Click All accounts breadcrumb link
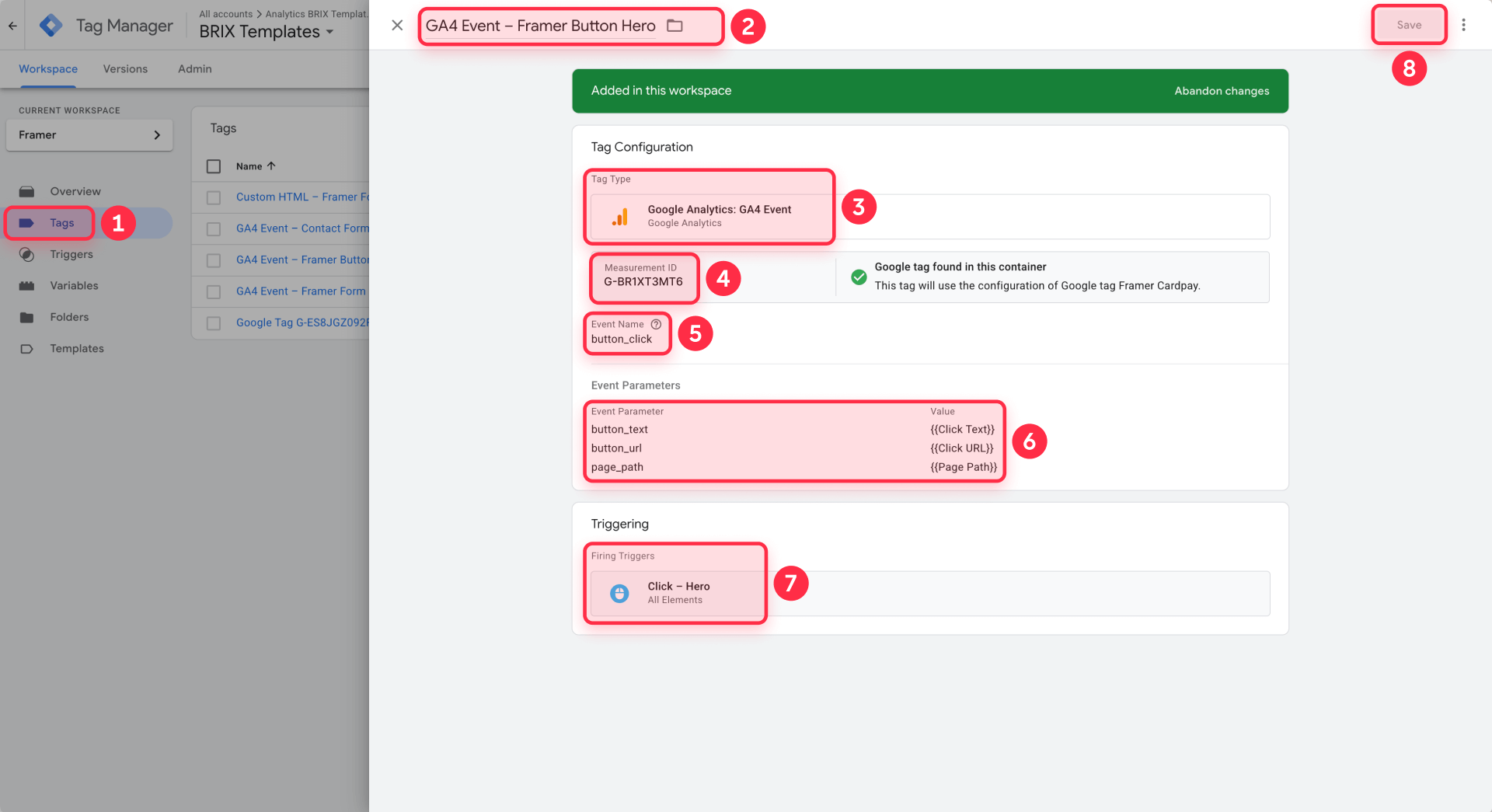 click(x=225, y=14)
